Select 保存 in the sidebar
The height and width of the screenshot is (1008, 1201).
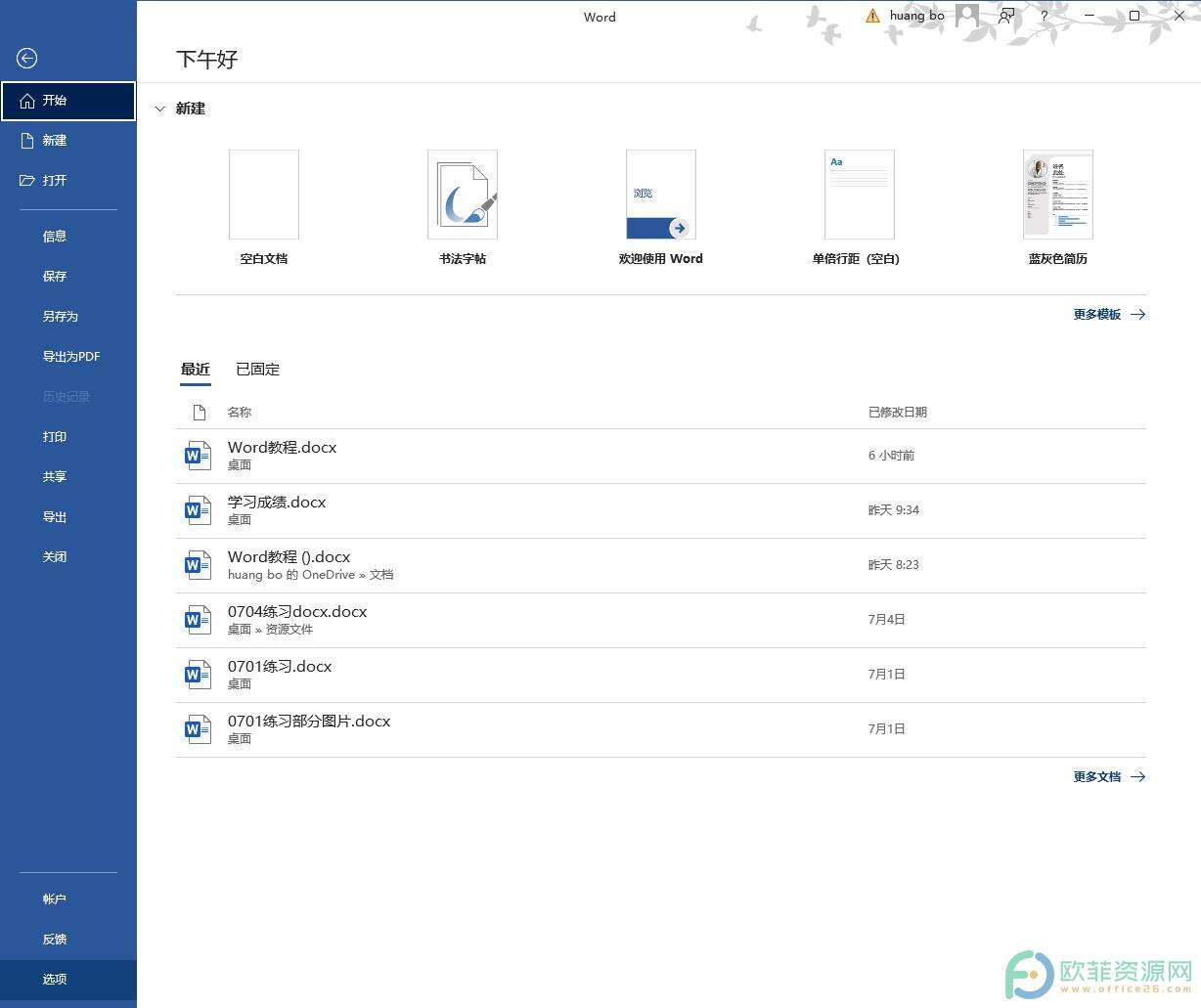[x=68, y=277]
